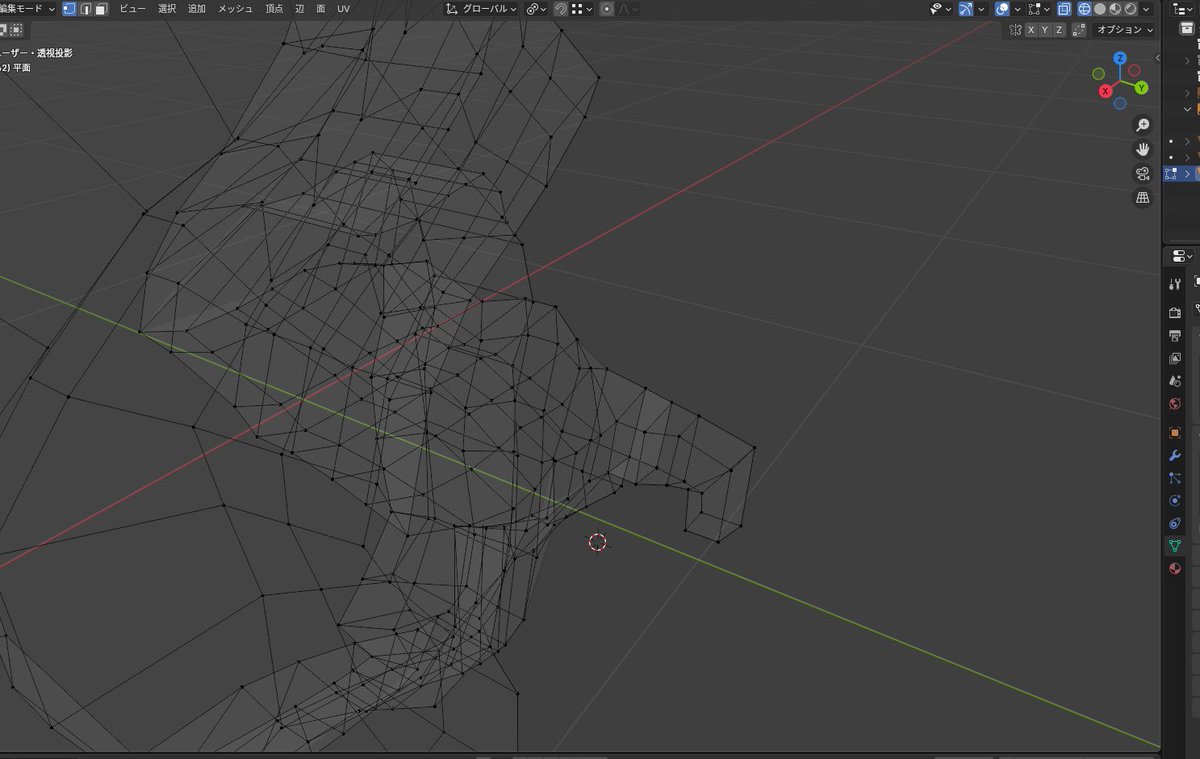
Task: Click X axis on navigation gizmo
Action: click(x=1106, y=91)
